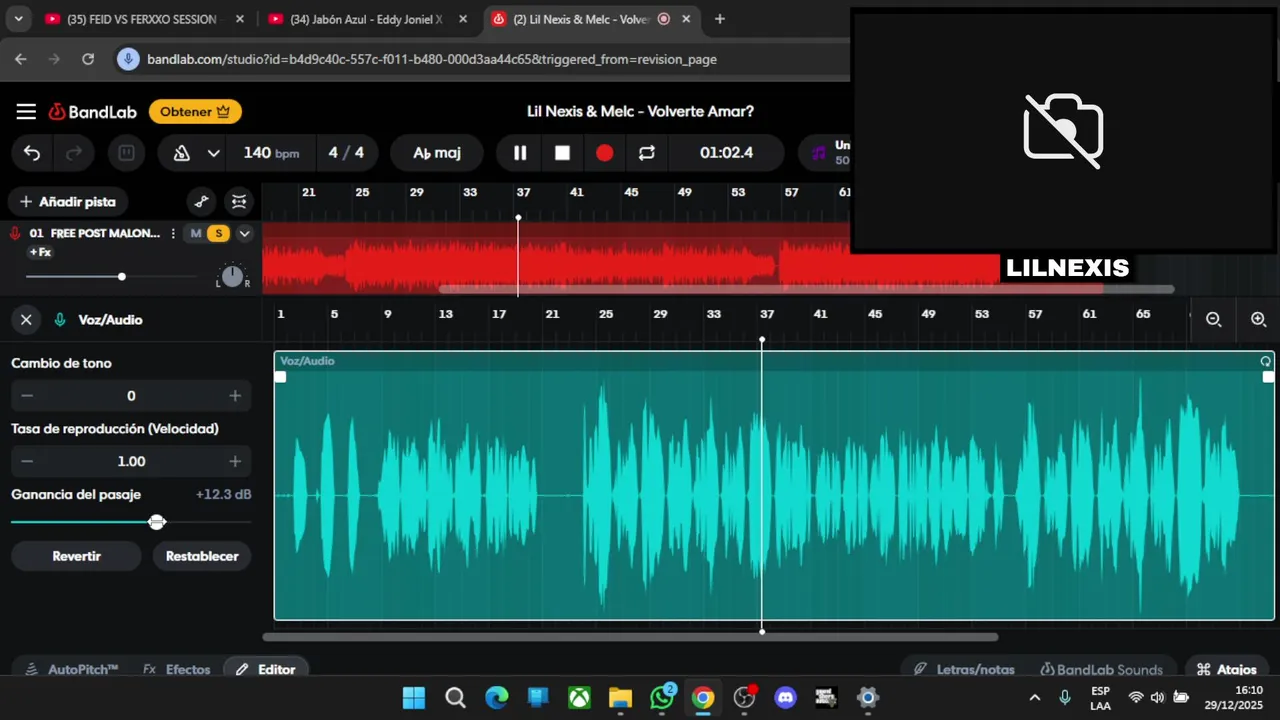Open the automation curve tool
1280x720 pixels.
tap(201, 201)
